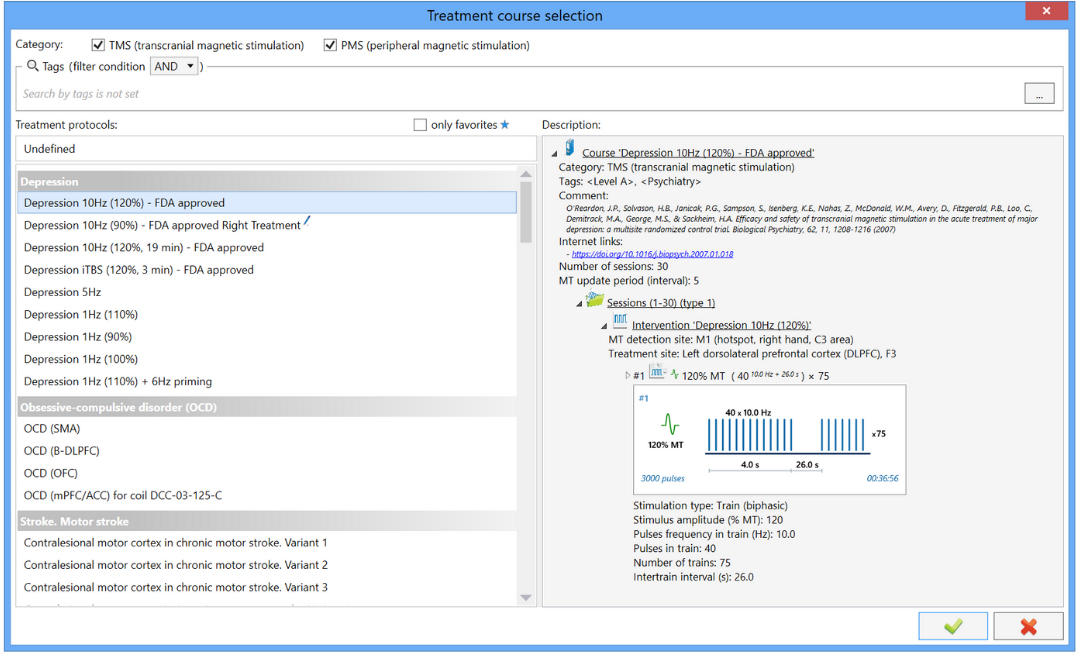
Task: Collapse the Course tree node
Action: (x=553, y=153)
